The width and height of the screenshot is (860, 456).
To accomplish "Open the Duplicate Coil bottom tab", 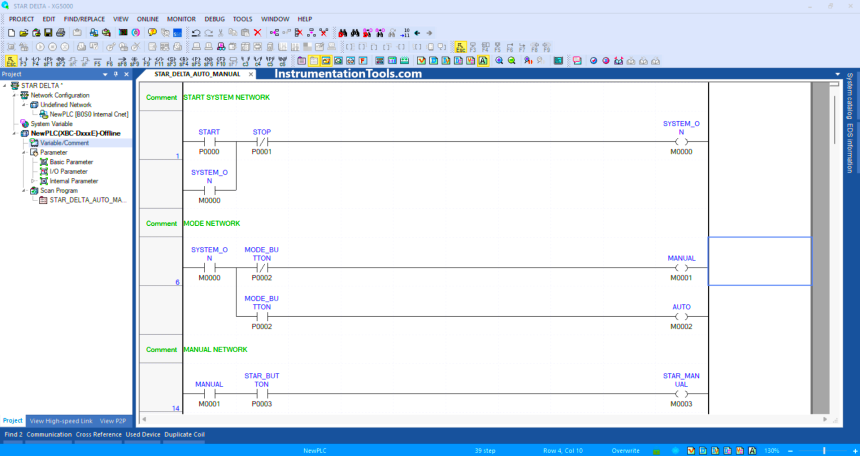I will 184,435.
